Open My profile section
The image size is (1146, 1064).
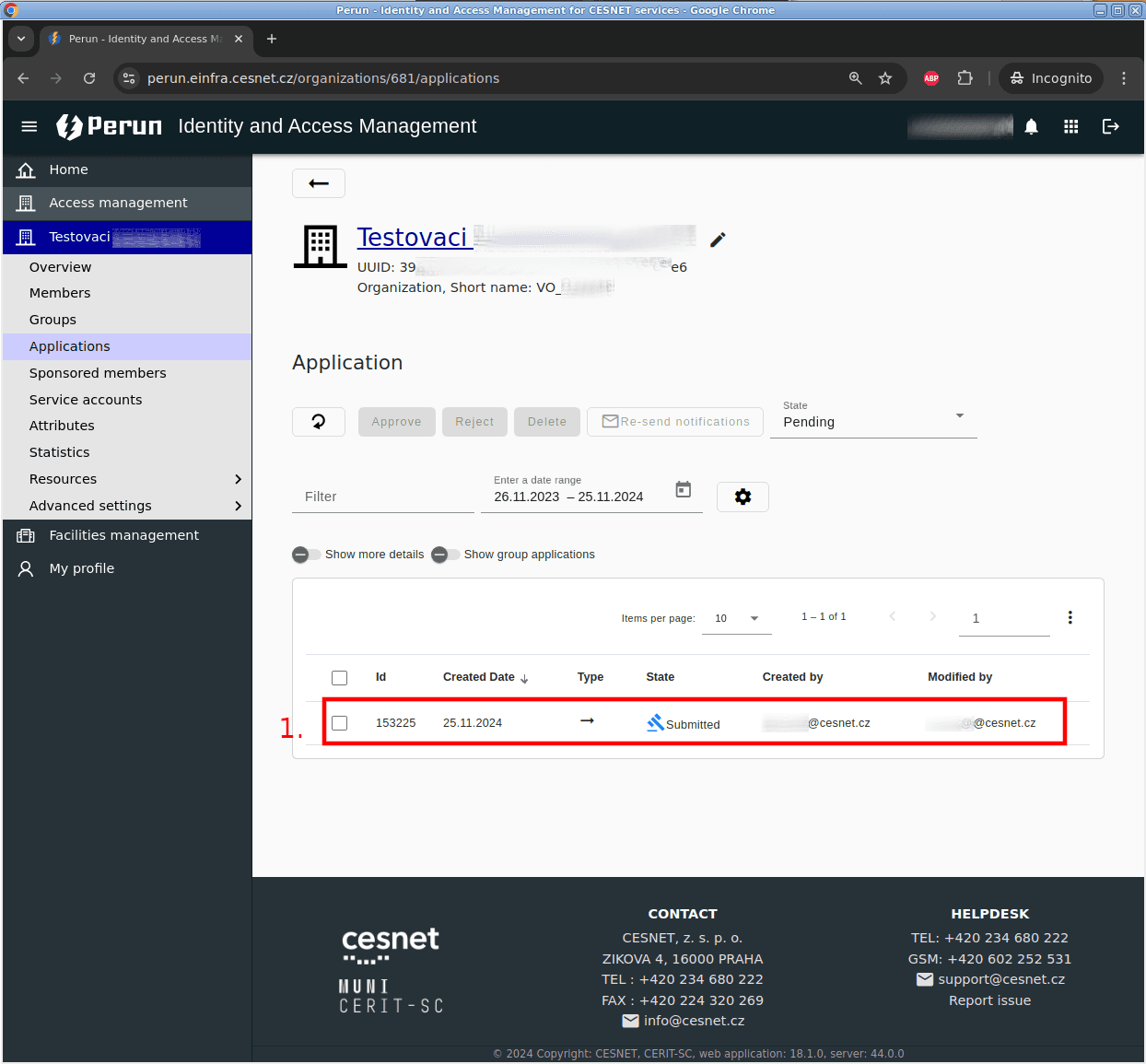127,568
